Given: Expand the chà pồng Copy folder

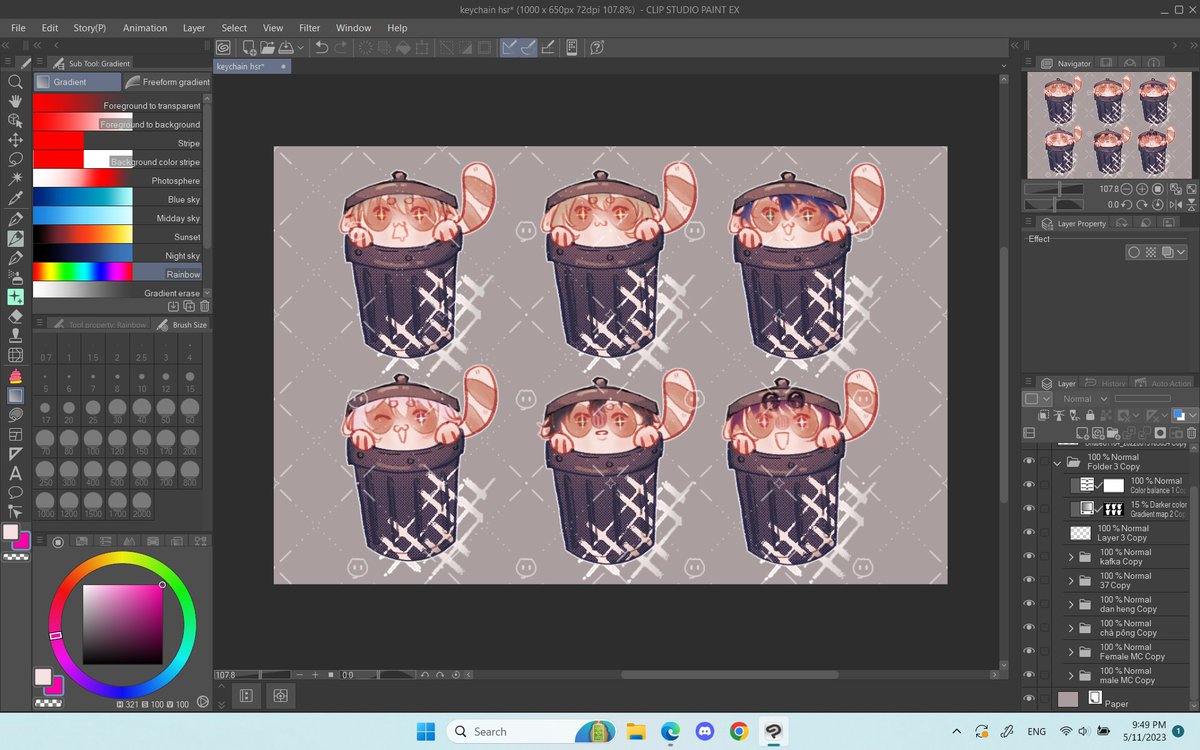Looking at the screenshot, I should [x=1071, y=628].
